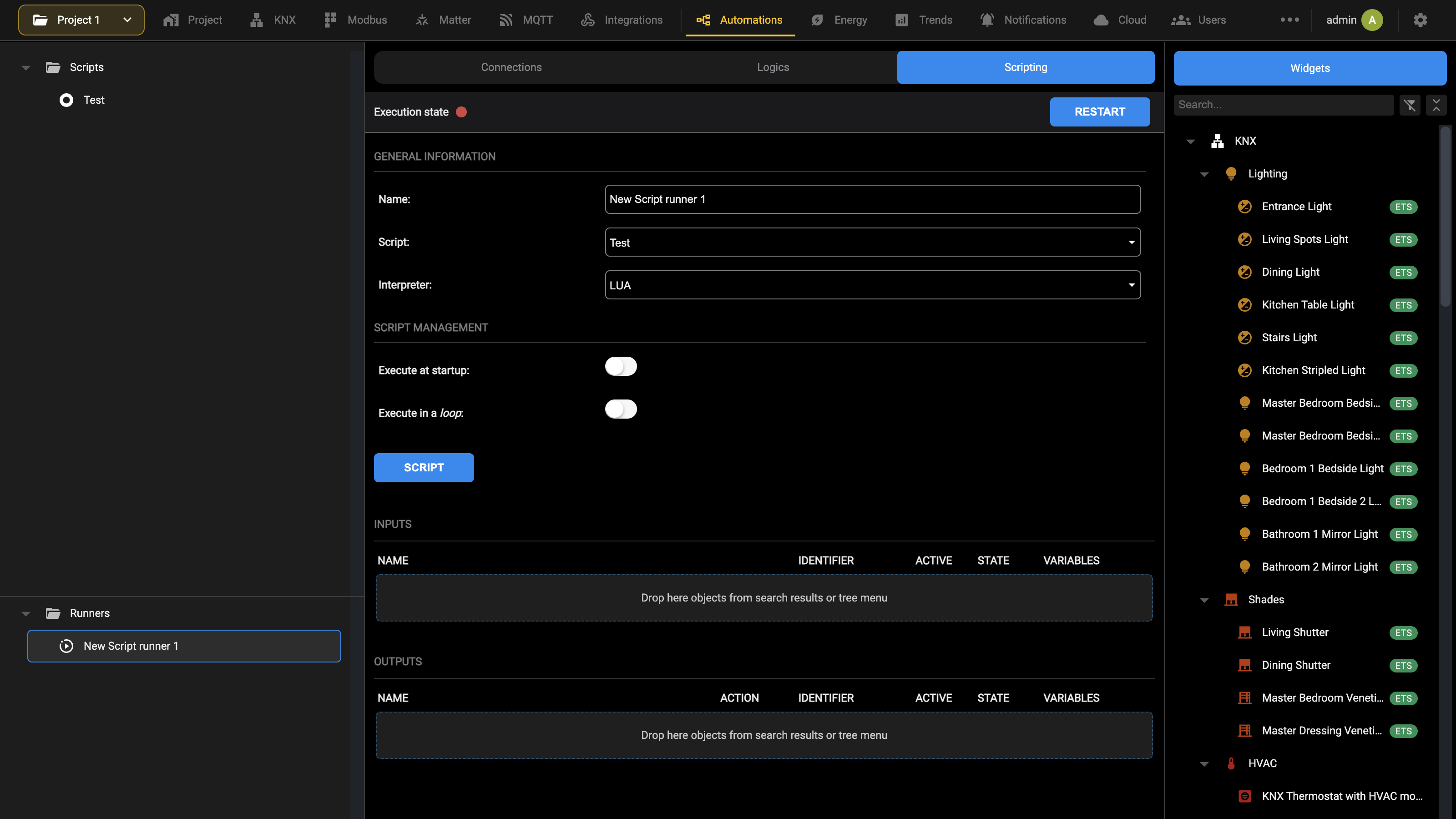Collapse the HVAC group

1204,764
